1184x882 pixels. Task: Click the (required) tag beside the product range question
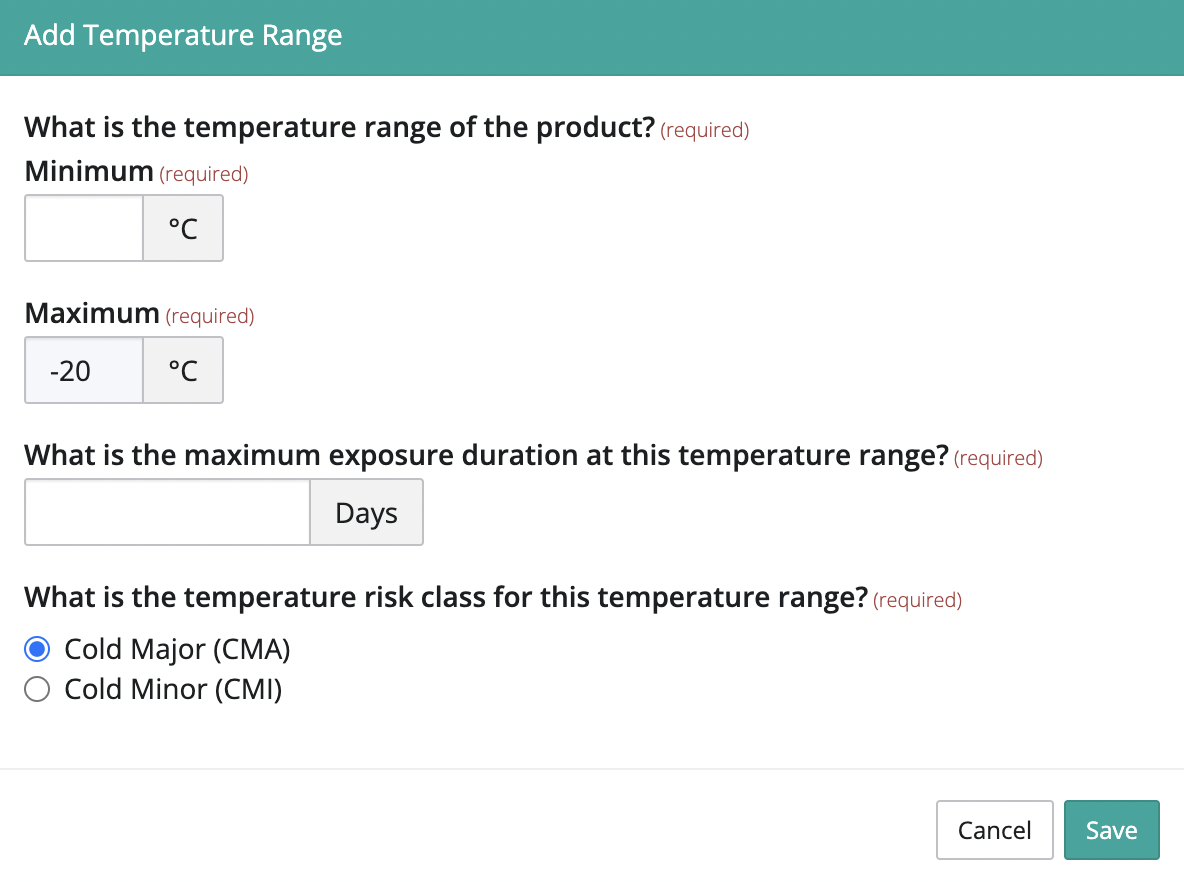click(704, 130)
